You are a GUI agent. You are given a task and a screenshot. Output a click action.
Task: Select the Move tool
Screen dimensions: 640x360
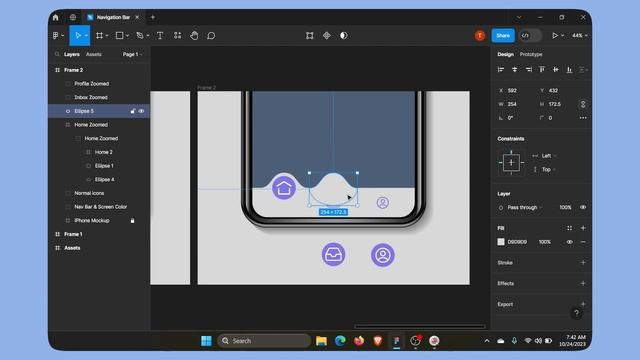[78, 36]
